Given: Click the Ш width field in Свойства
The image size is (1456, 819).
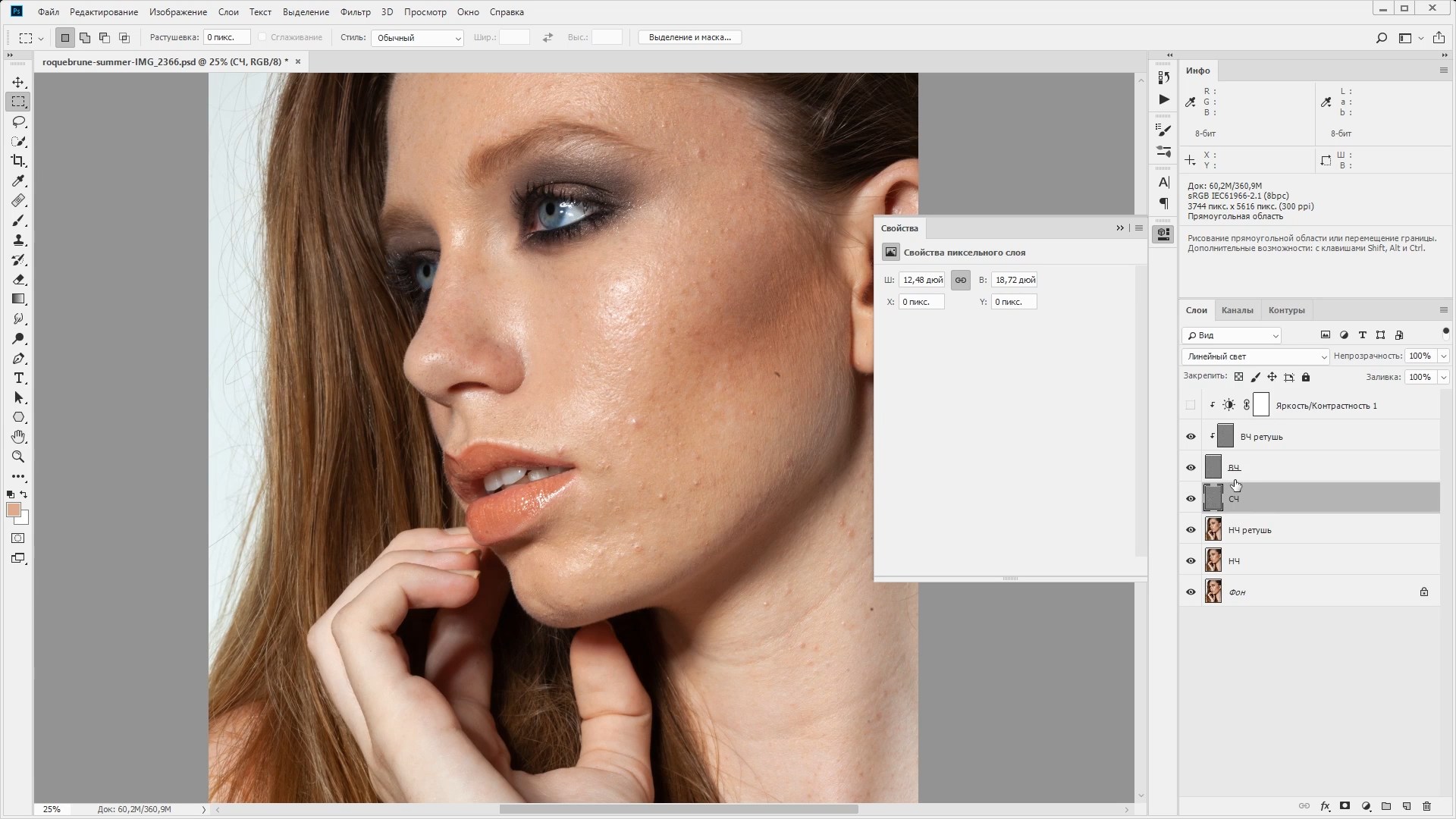Looking at the screenshot, I should click(x=922, y=280).
